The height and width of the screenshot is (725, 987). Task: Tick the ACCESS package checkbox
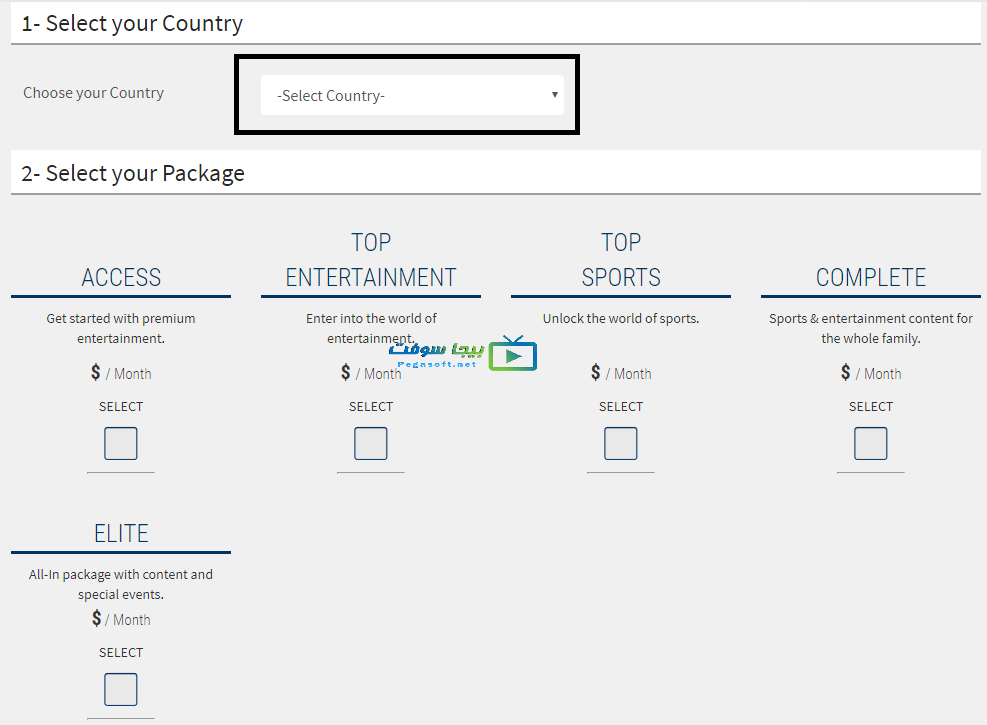pyautogui.click(x=121, y=443)
